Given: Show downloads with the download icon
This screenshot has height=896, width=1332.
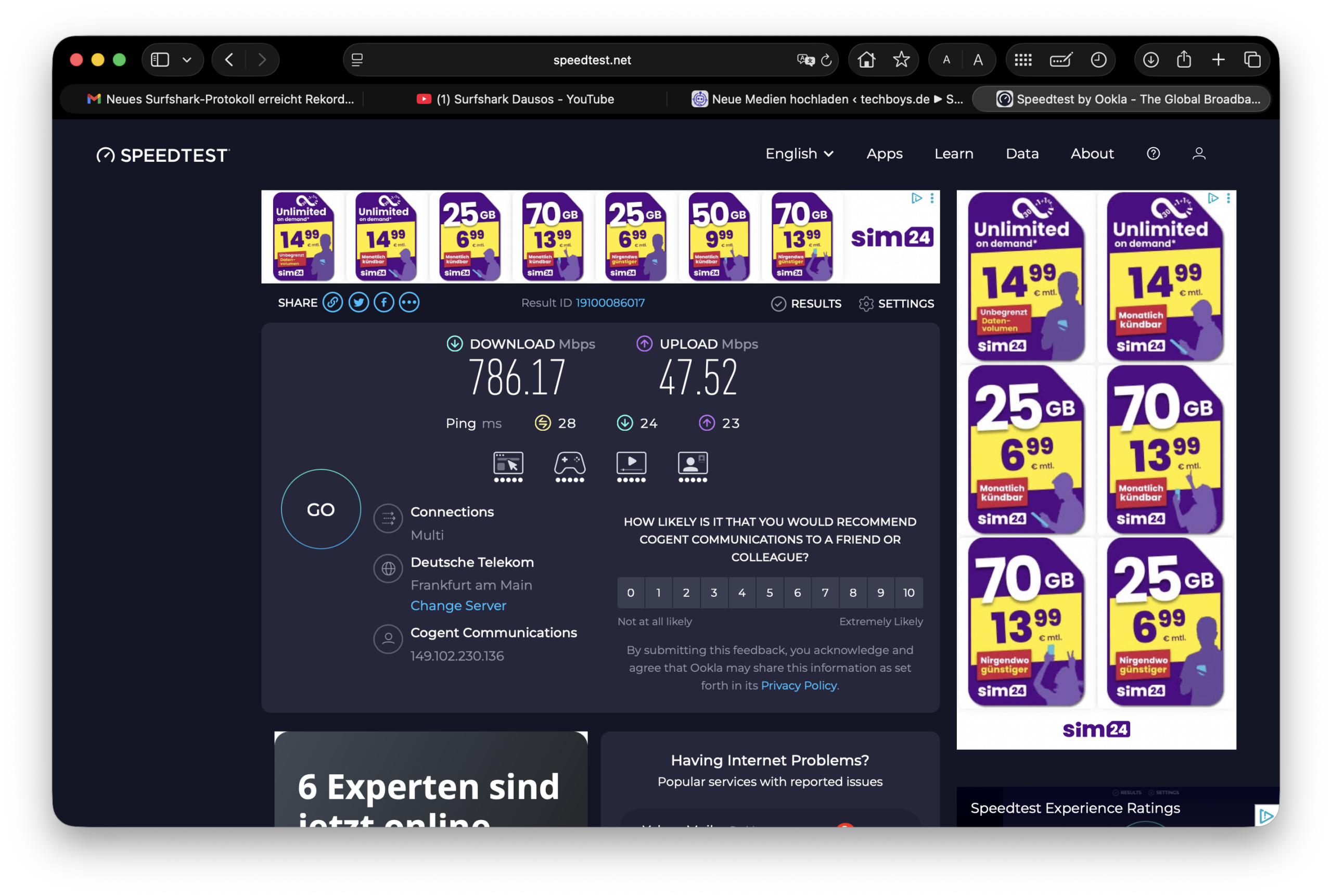Looking at the screenshot, I should [1151, 59].
